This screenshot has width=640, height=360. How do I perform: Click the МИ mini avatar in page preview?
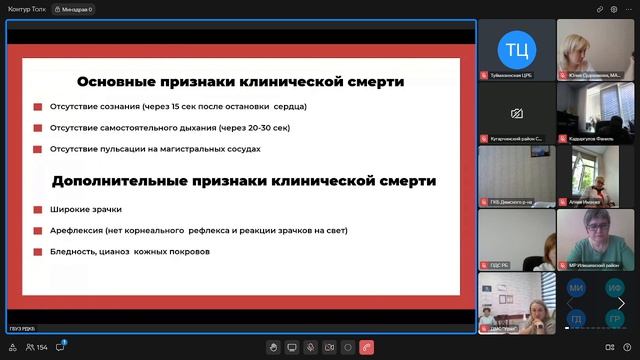coord(576,288)
